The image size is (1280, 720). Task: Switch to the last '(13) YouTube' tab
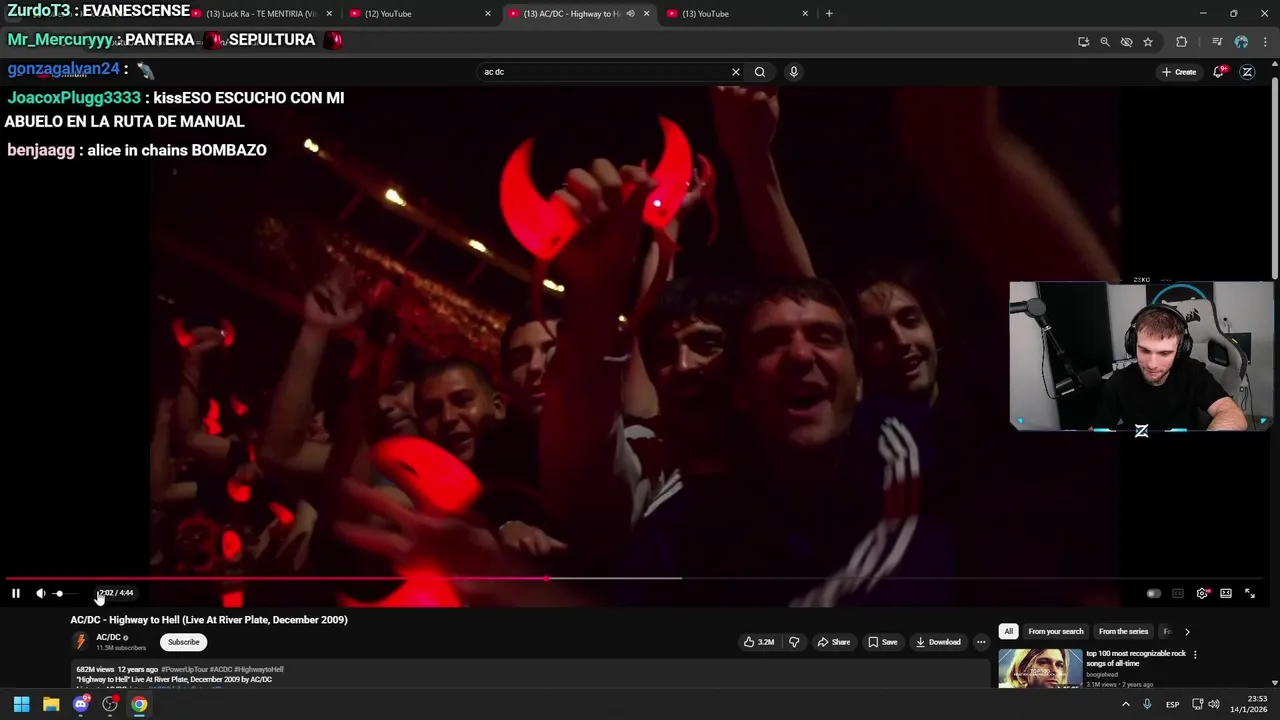[x=736, y=14]
